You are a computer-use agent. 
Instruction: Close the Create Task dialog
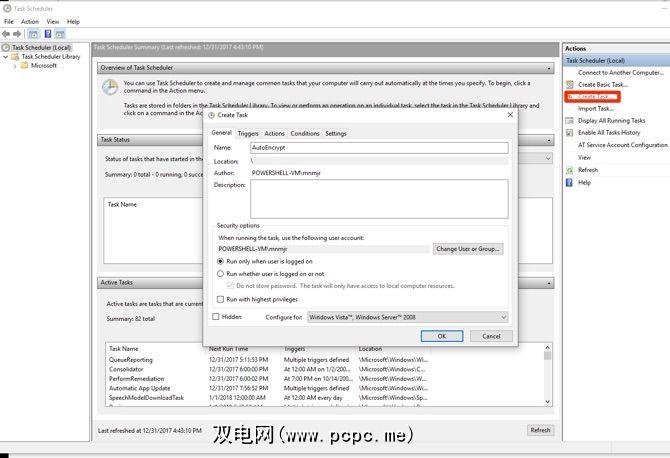click(x=510, y=115)
